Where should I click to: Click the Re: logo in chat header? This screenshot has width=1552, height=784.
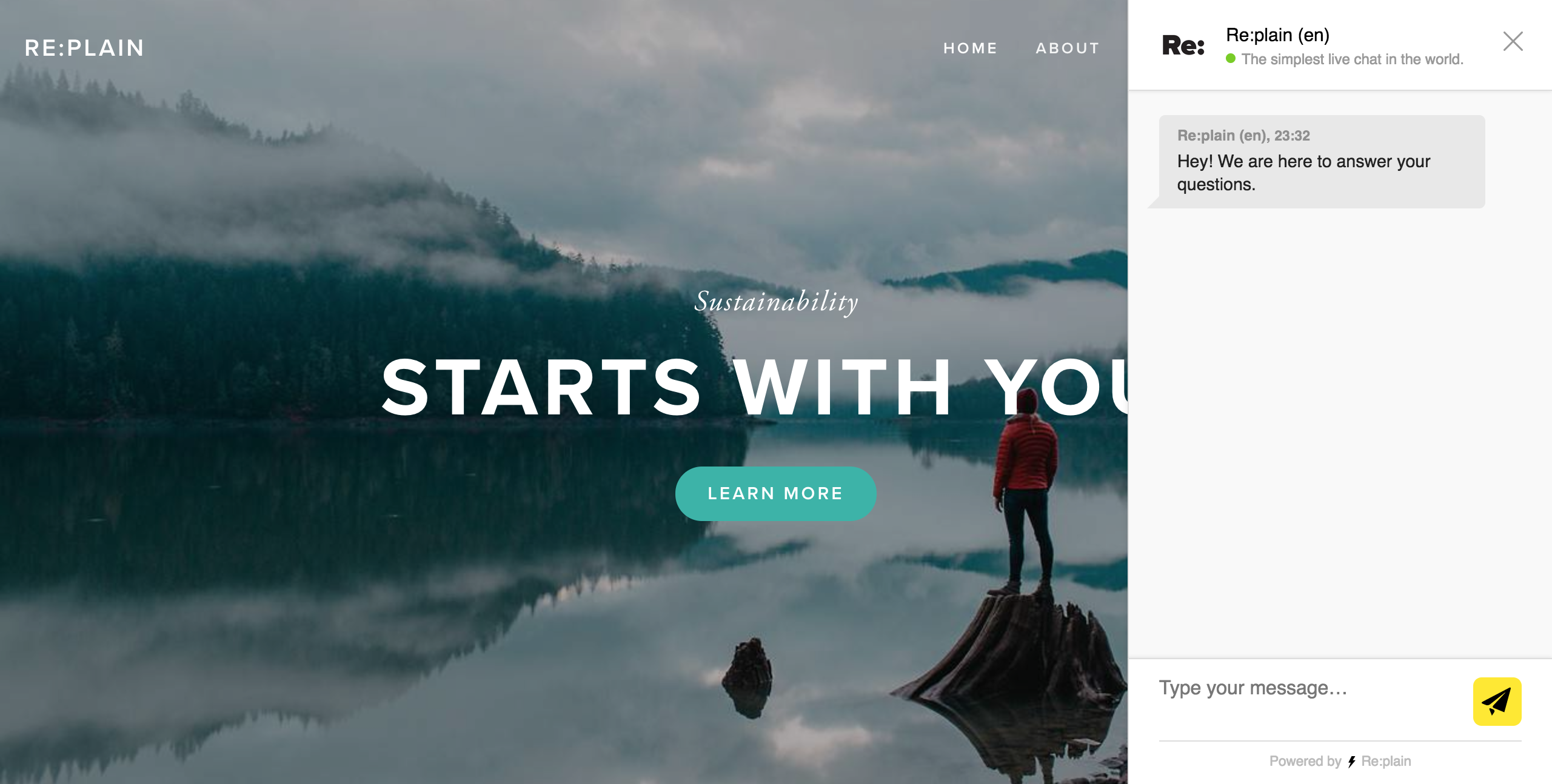(x=1183, y=46)
